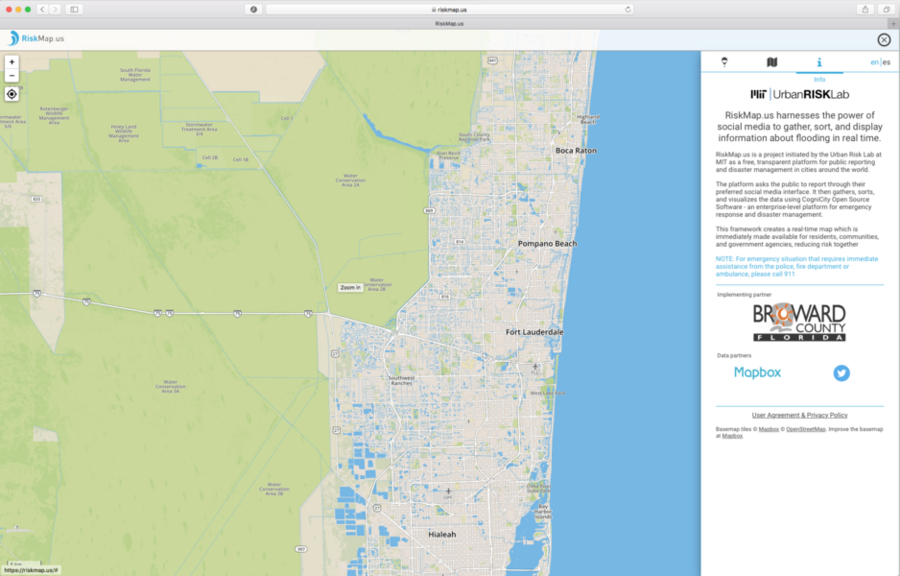Image resolution: width=900 pixels, height=576 pixels.
Task: Open the map layers tab in side panel
Action: click(x=772, y=62)
